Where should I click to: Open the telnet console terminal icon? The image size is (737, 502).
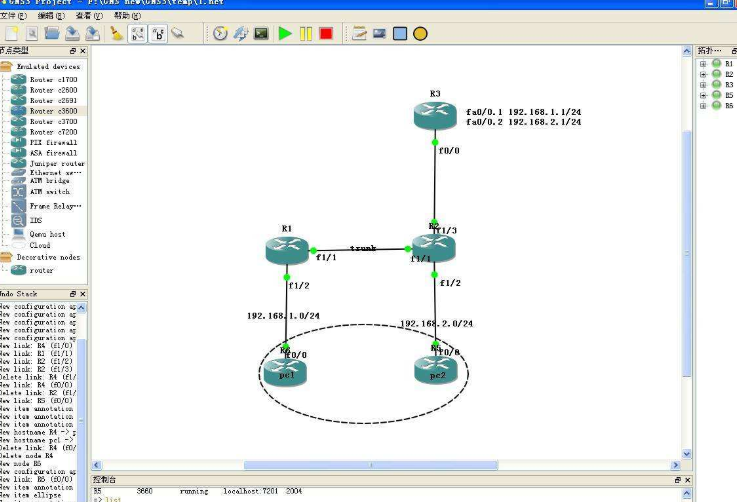click(261, 33)
